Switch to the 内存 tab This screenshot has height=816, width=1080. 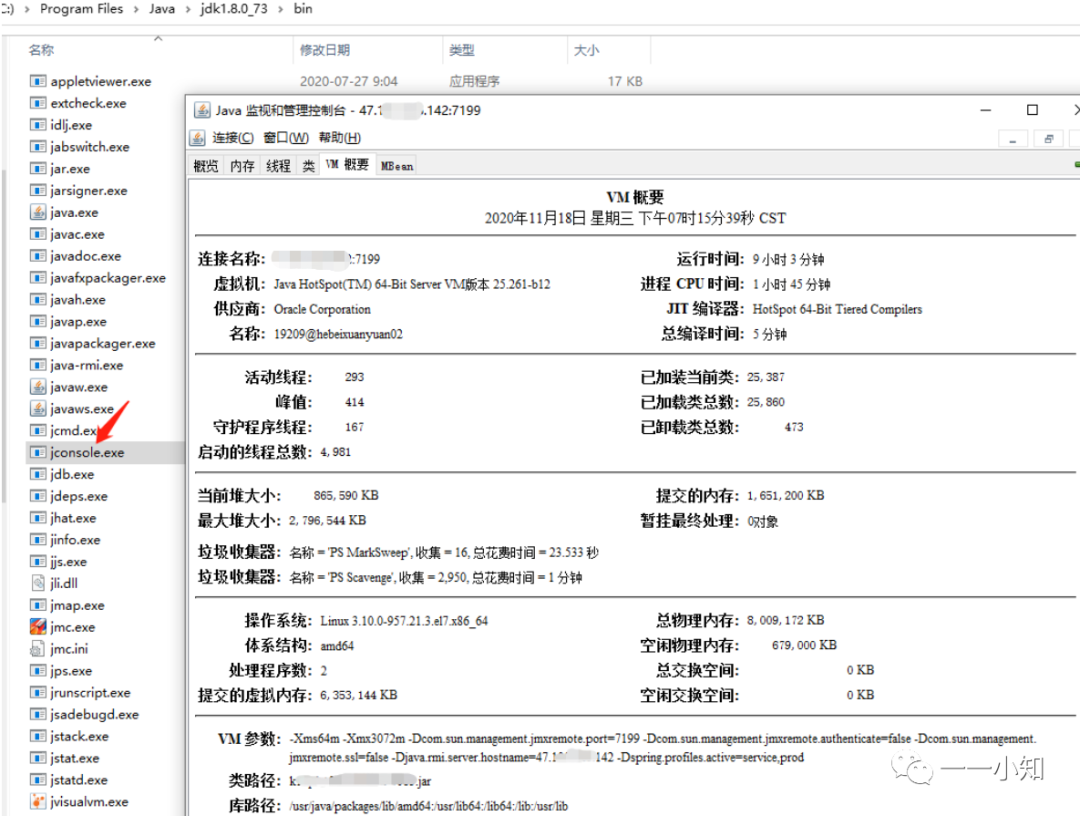(242, 166)
